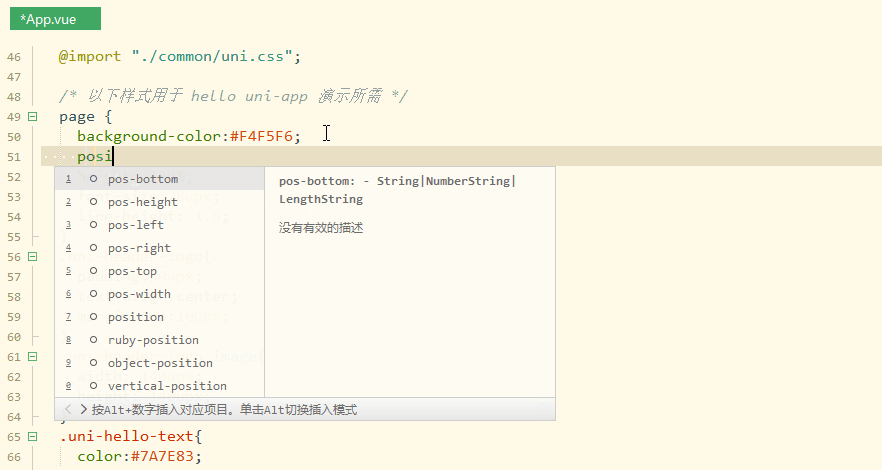The height and width of the screenshot is (470, 882).
Task: Collapse the code block at line 61
Action: click(32, 357)
